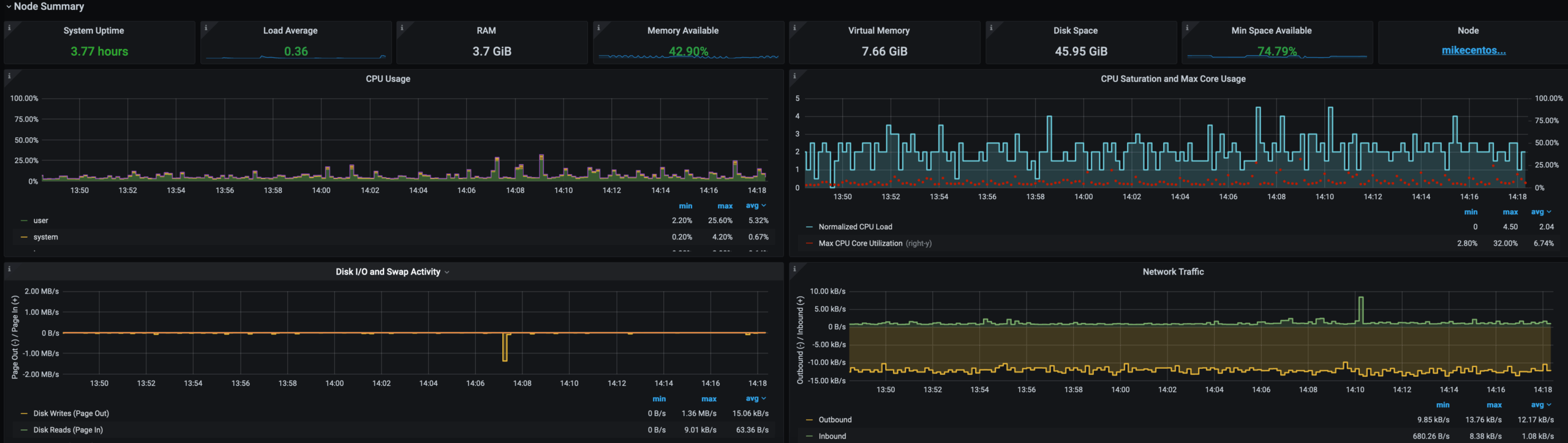The image size is (1568, 443).
Task: Click the 0.36 load average value
Action: 296,51
